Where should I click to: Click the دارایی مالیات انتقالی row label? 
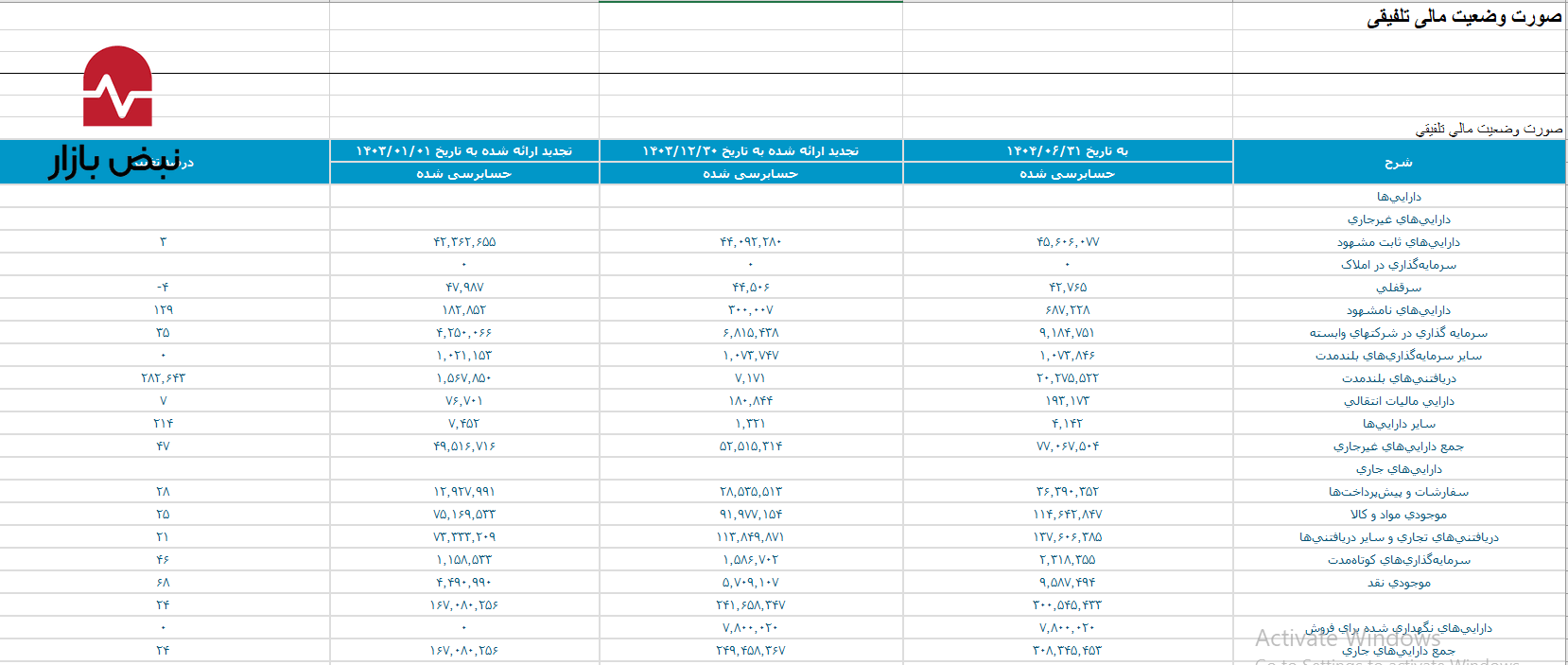pos(1398,401)
